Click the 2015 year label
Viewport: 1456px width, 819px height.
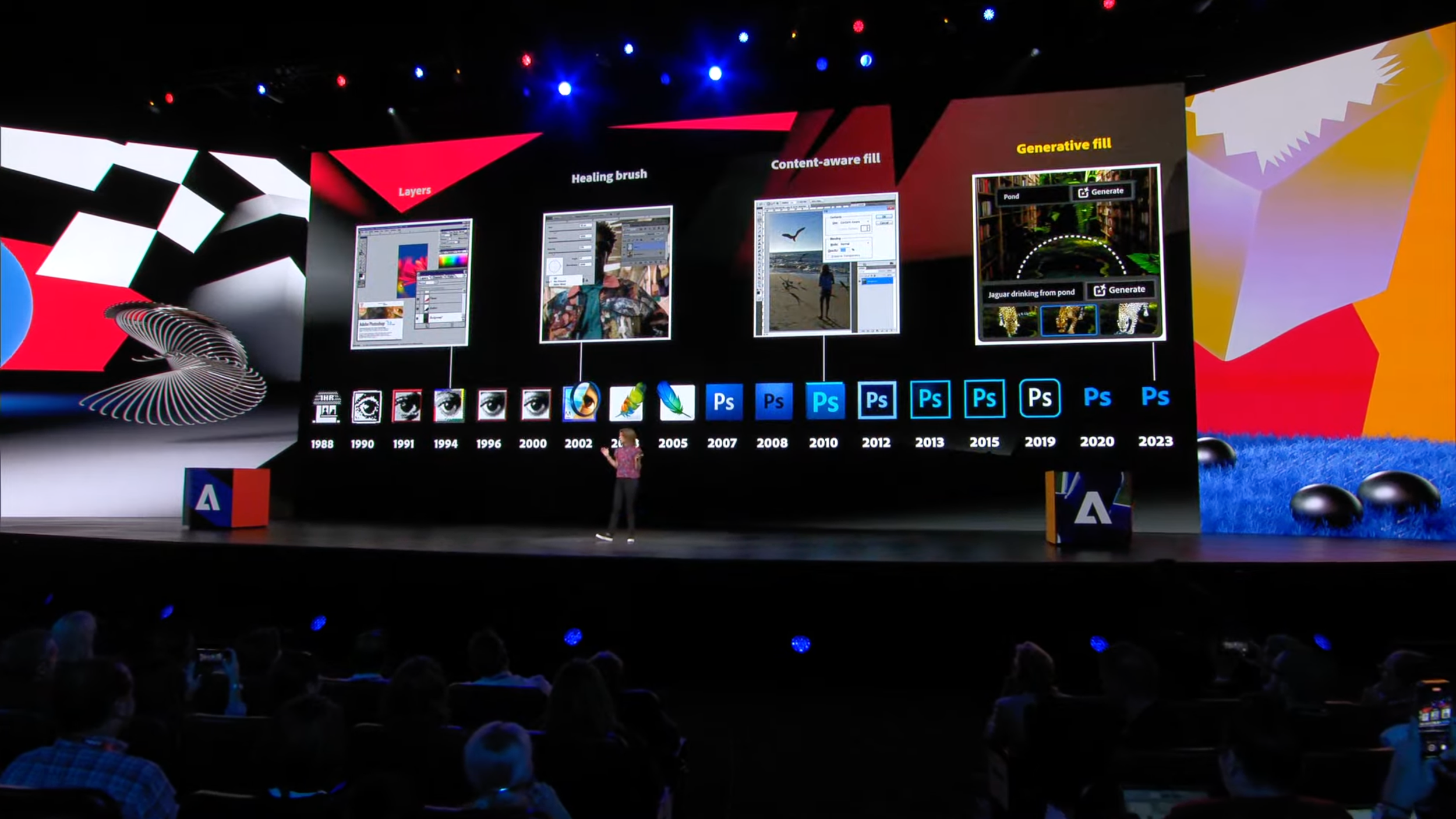tap(984, 442)
